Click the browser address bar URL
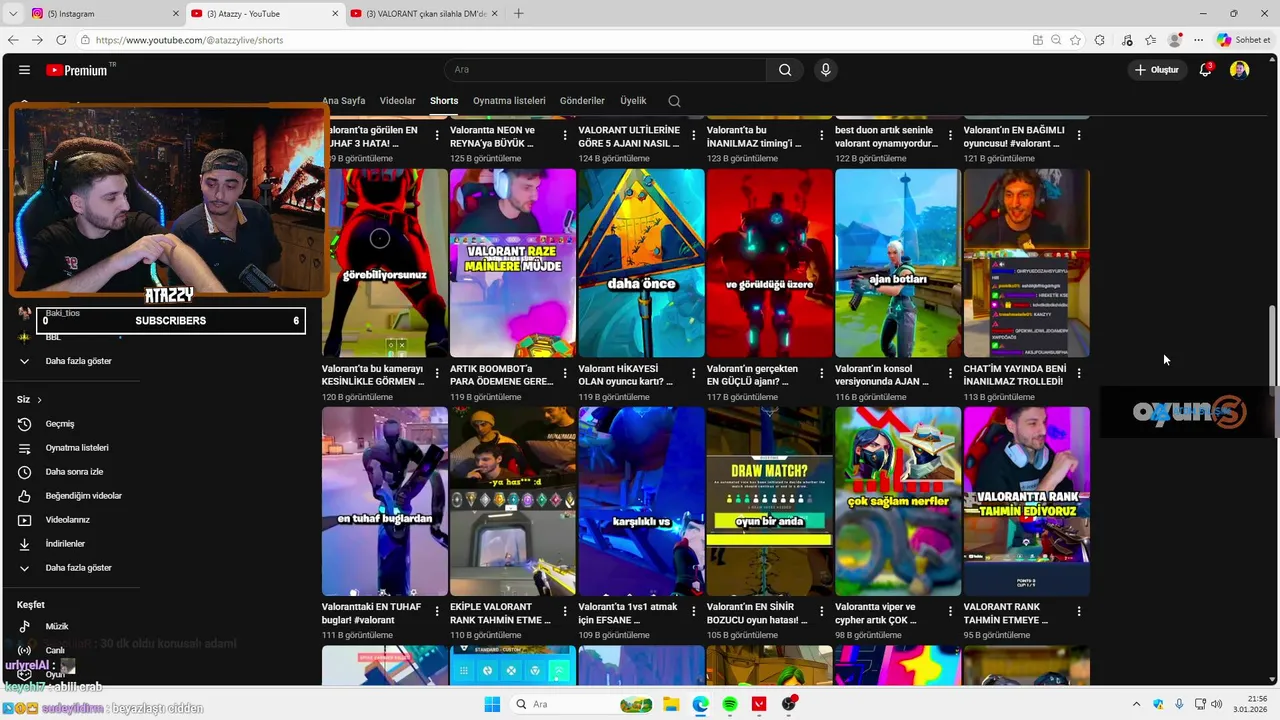The image size is (1280, 720). pos(190,40)
